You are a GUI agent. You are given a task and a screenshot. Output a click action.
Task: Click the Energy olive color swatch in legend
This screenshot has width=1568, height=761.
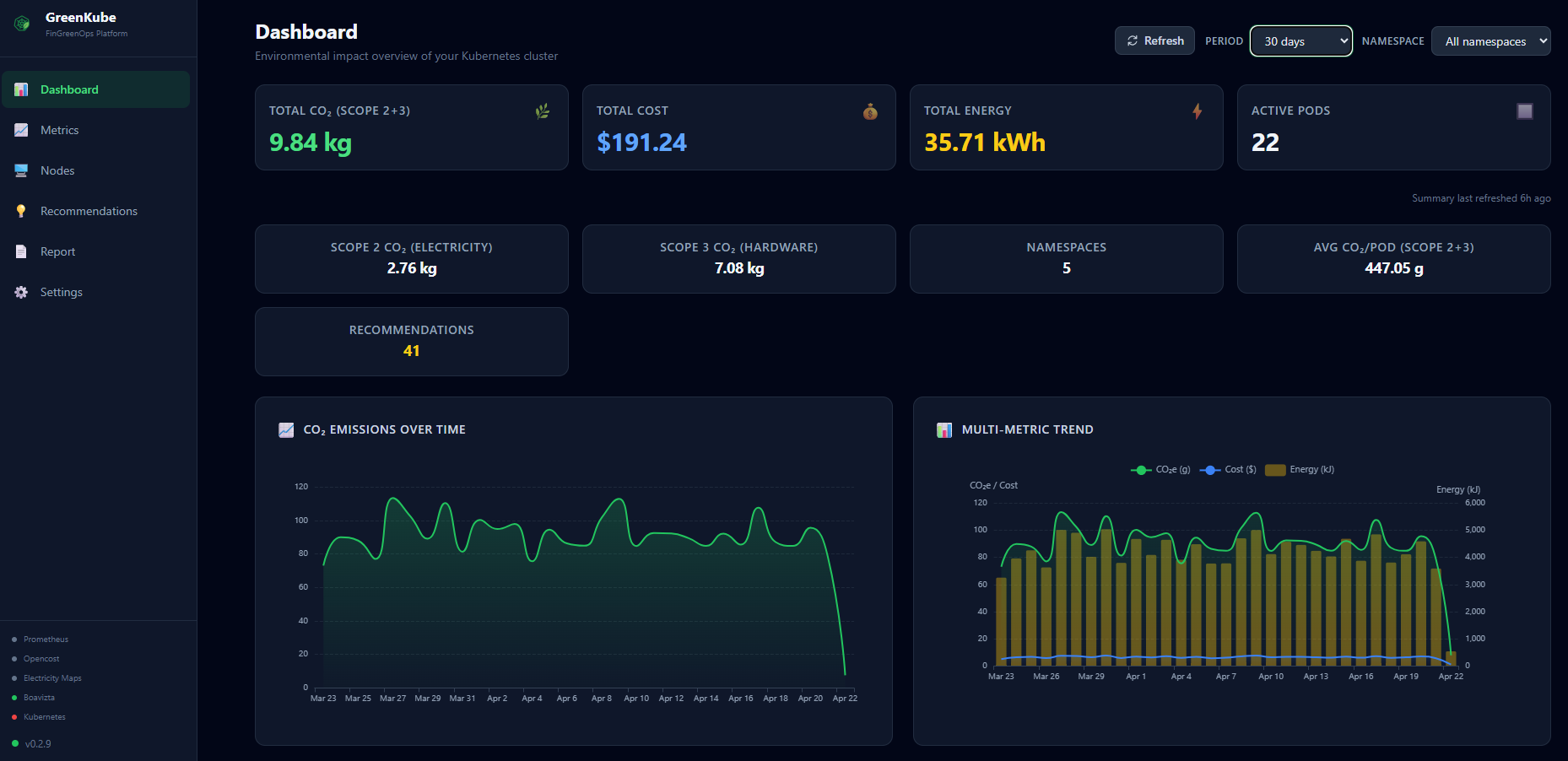click(x=1275, y=470)
